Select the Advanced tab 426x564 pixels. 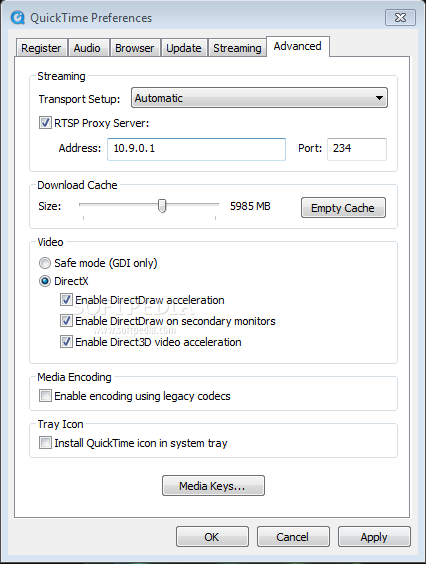point(298,46)
